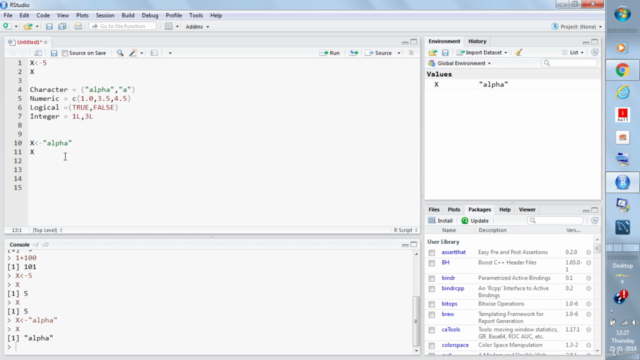Open Chrome from the Windows taskbar
Screen dimensions: 640x360
tap(622, 70)
